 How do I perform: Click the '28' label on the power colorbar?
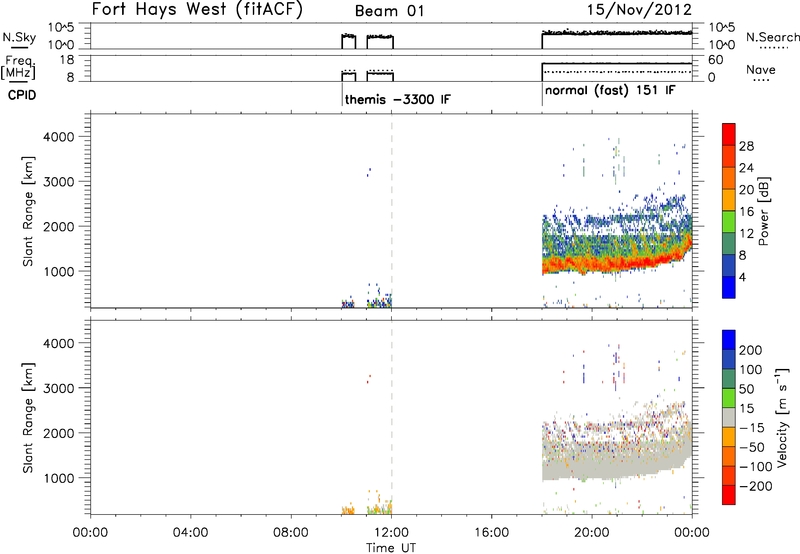pos(746,146)
